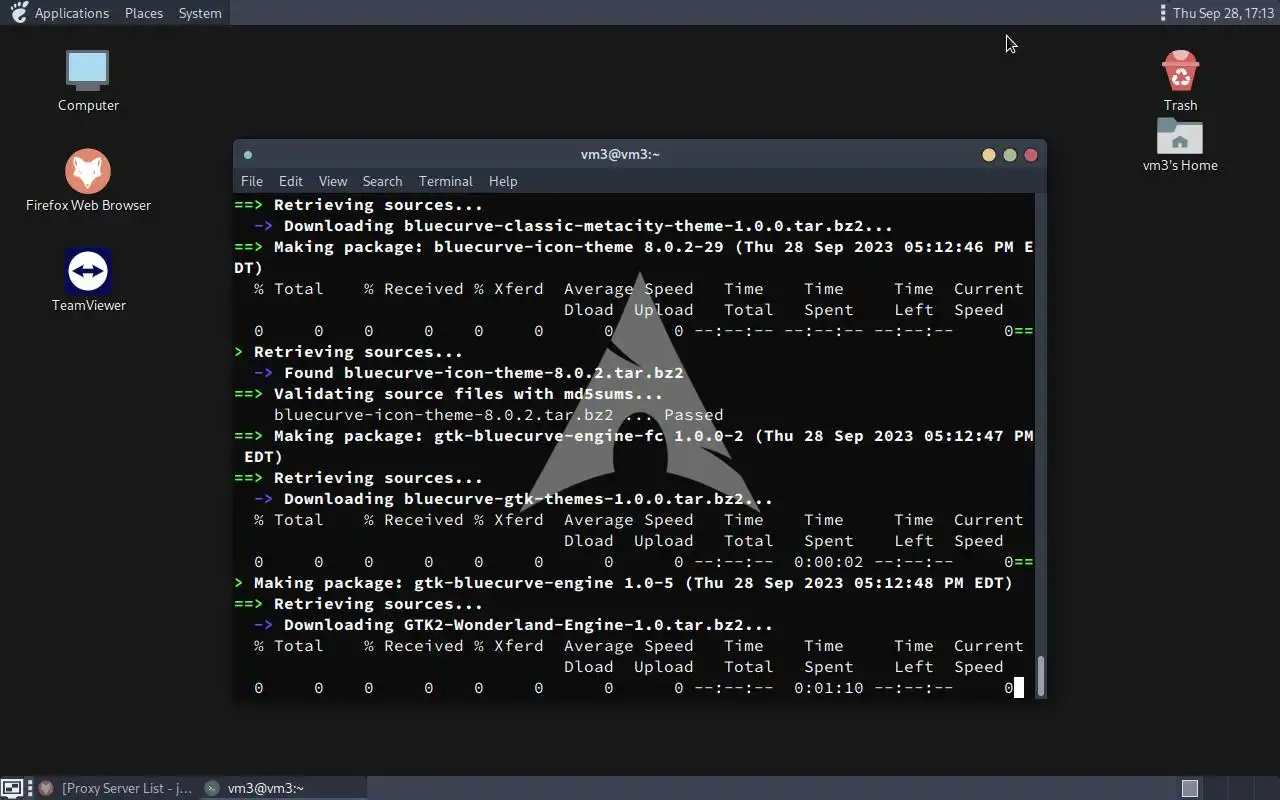The width and height of the screenshot is (1280, 800).
Task: Click the GNOME foot logo in top panel
Action: 18,13
